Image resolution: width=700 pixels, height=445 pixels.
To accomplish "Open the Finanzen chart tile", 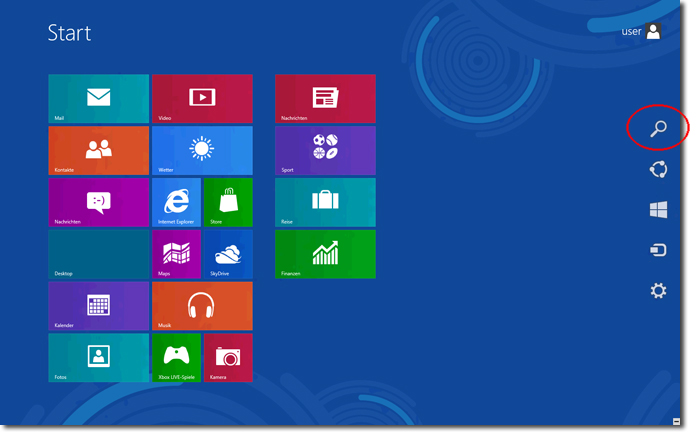I will click(x=325, y=254).
